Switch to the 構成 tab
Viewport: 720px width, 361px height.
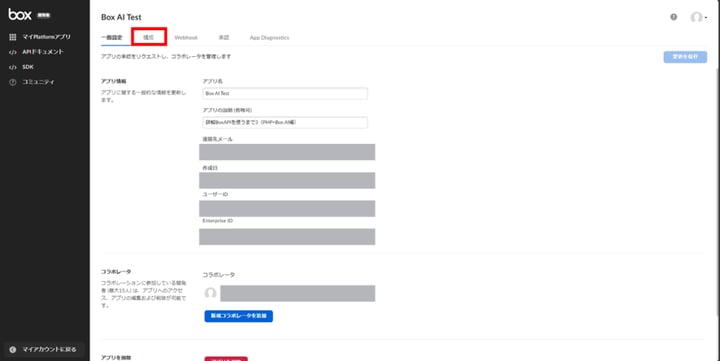(149, 37)
